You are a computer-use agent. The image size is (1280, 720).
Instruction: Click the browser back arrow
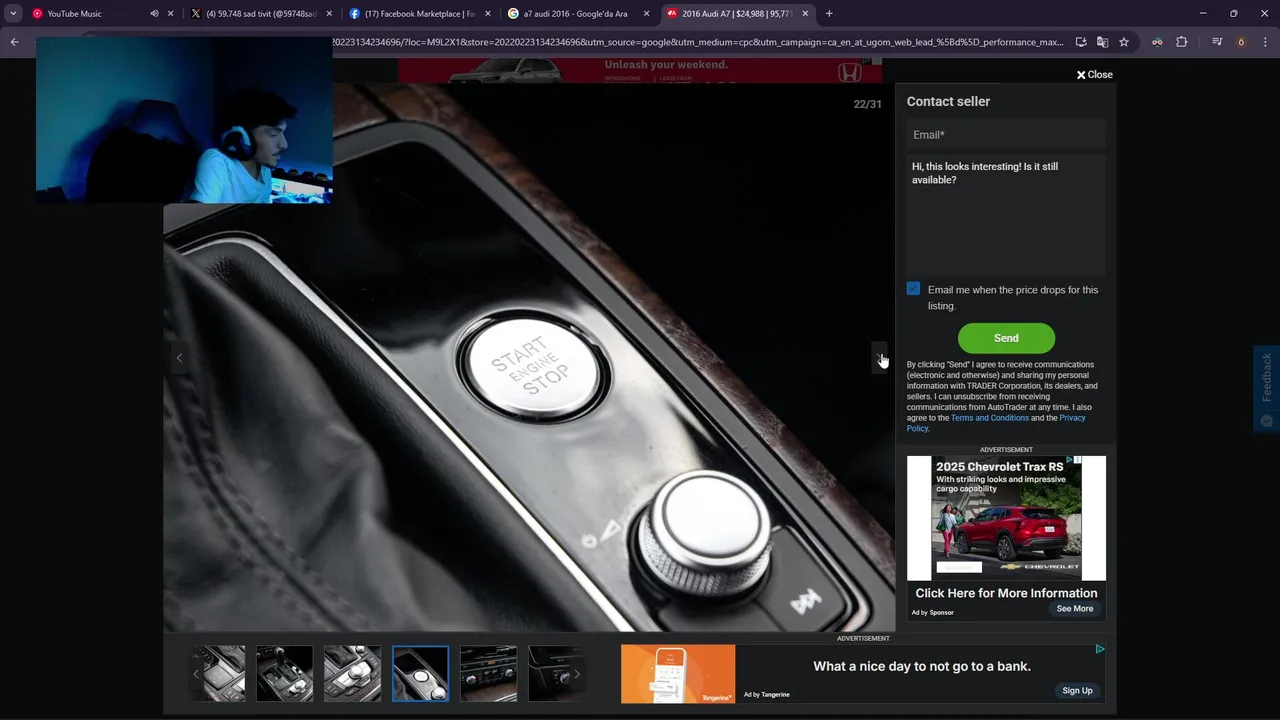click(15, 42)
